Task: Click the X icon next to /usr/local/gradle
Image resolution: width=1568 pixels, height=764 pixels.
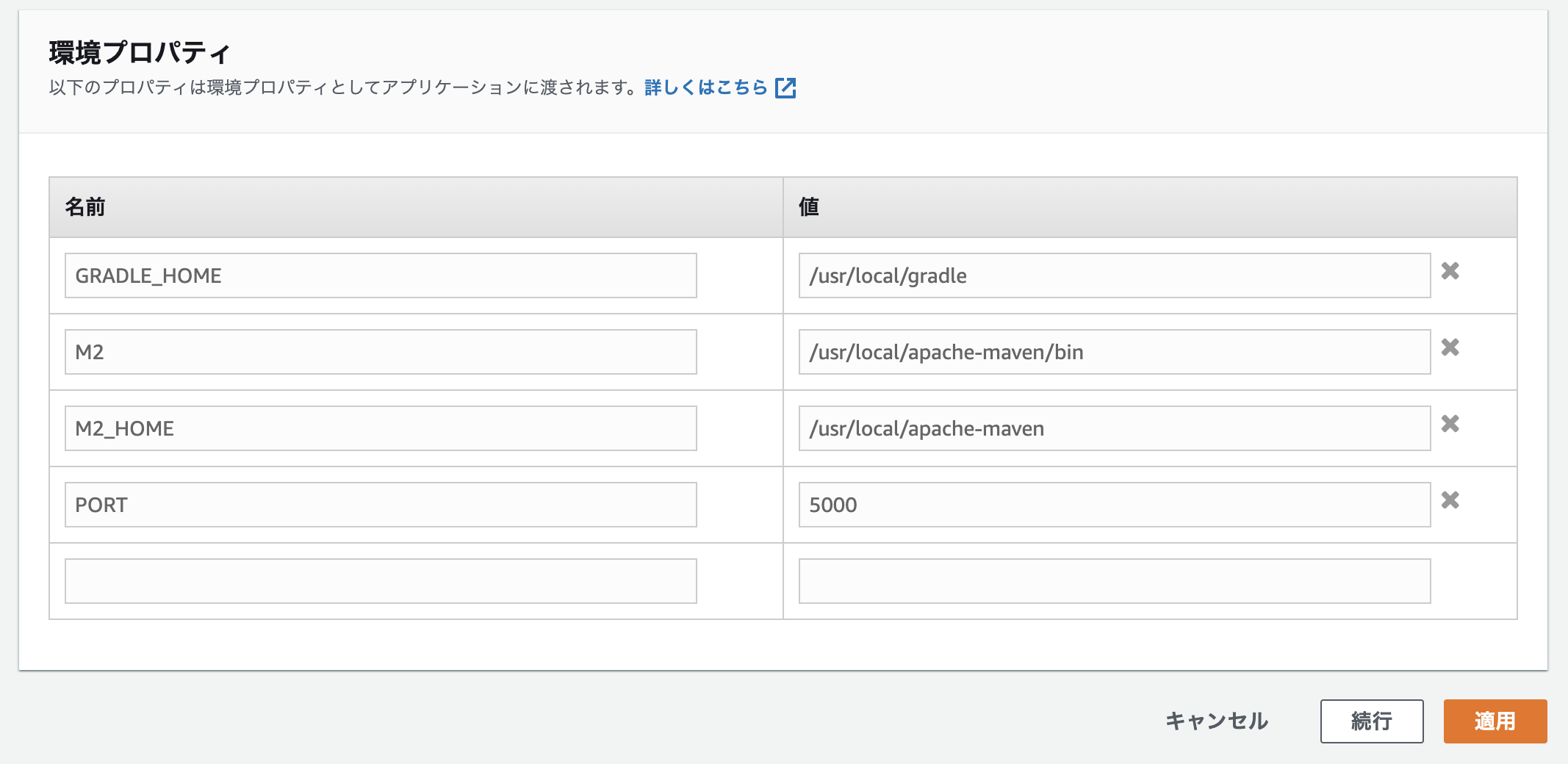Action: (1451, 272)
